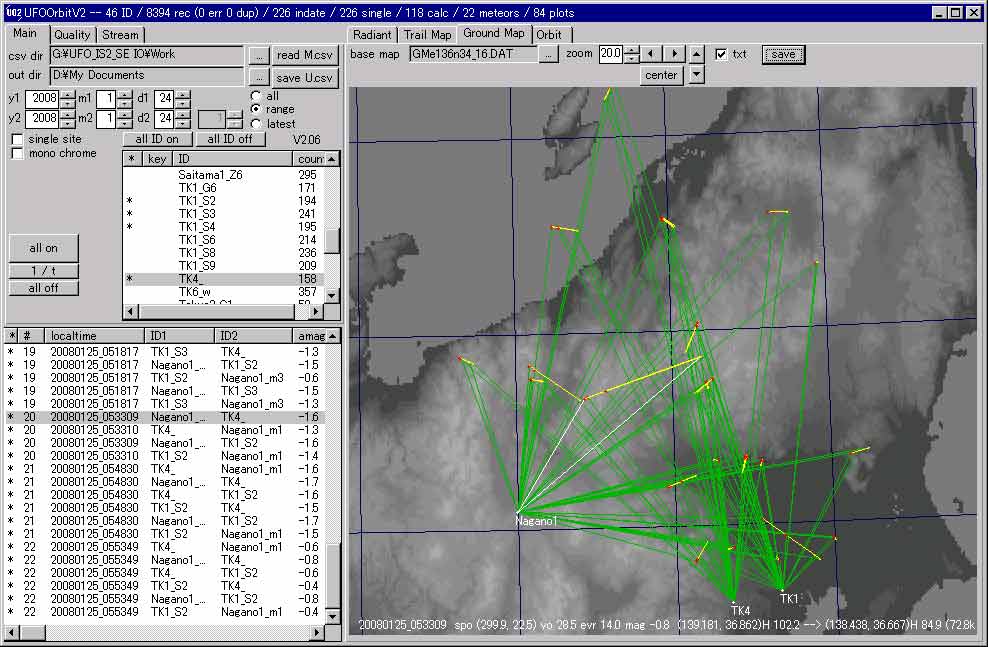Increase the y1 year spinner value
988x647 pixels.
pyautogui.click(x=67, y=95)
